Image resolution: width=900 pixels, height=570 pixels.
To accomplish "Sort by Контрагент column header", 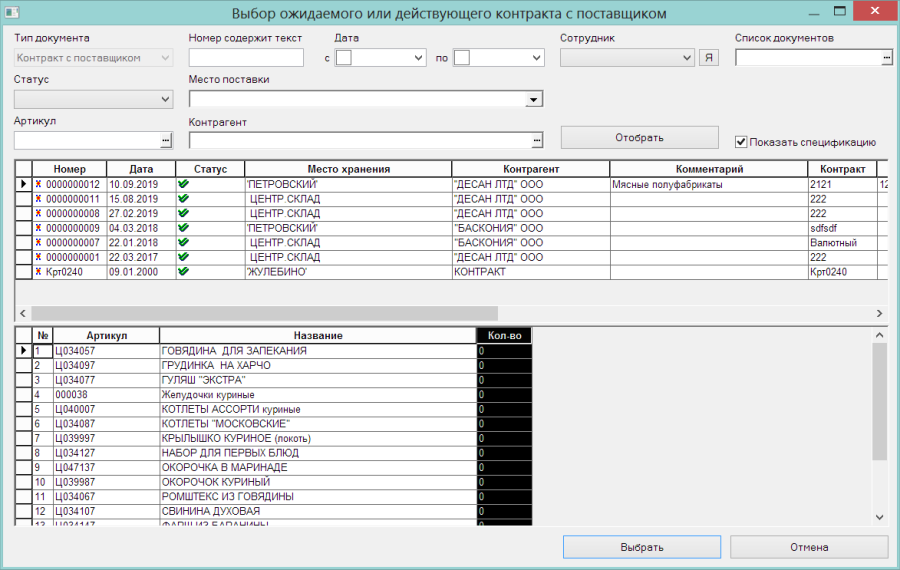I will click(531, 169).
